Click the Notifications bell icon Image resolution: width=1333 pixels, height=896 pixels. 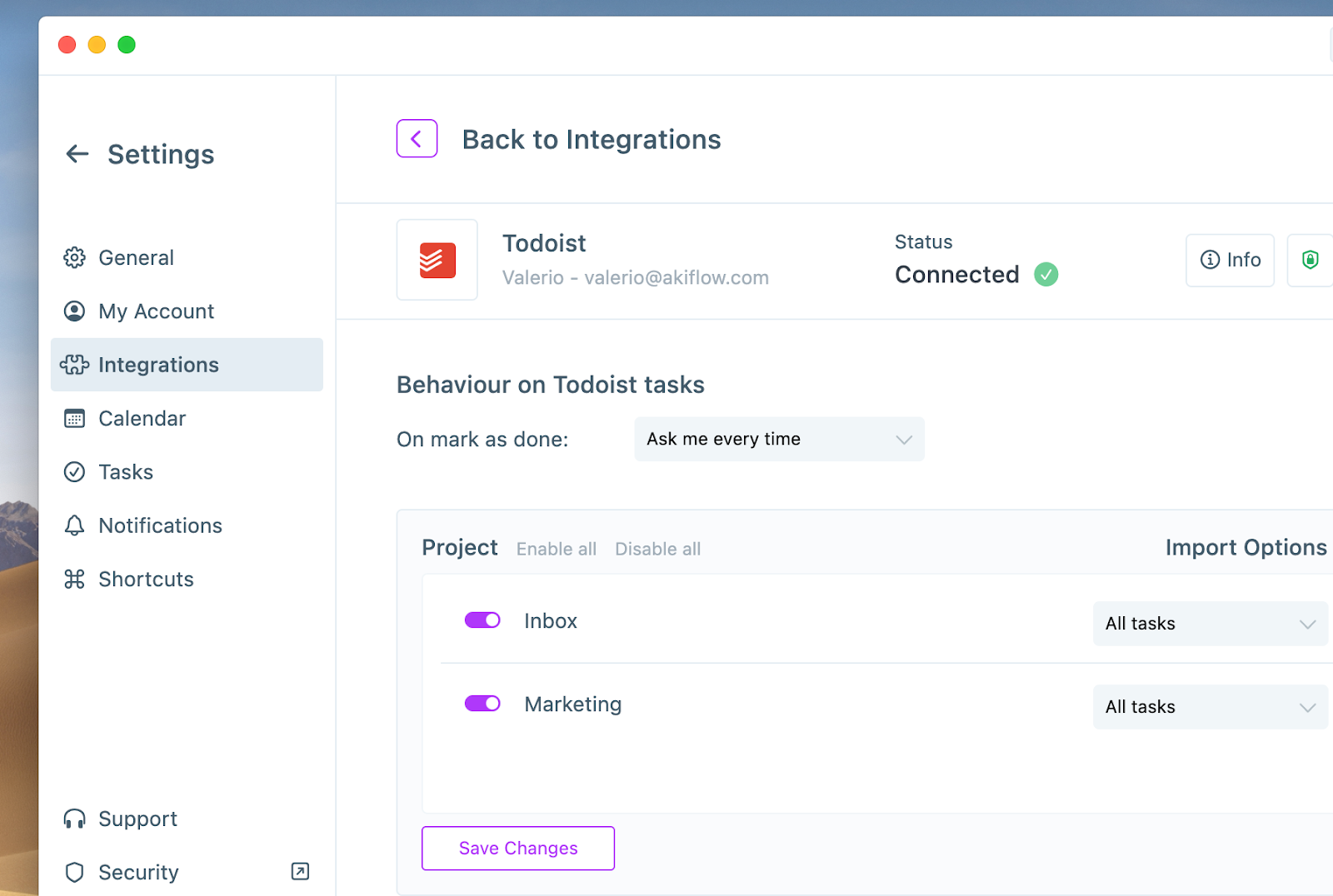pyautogui.click(x=75, y=525)
